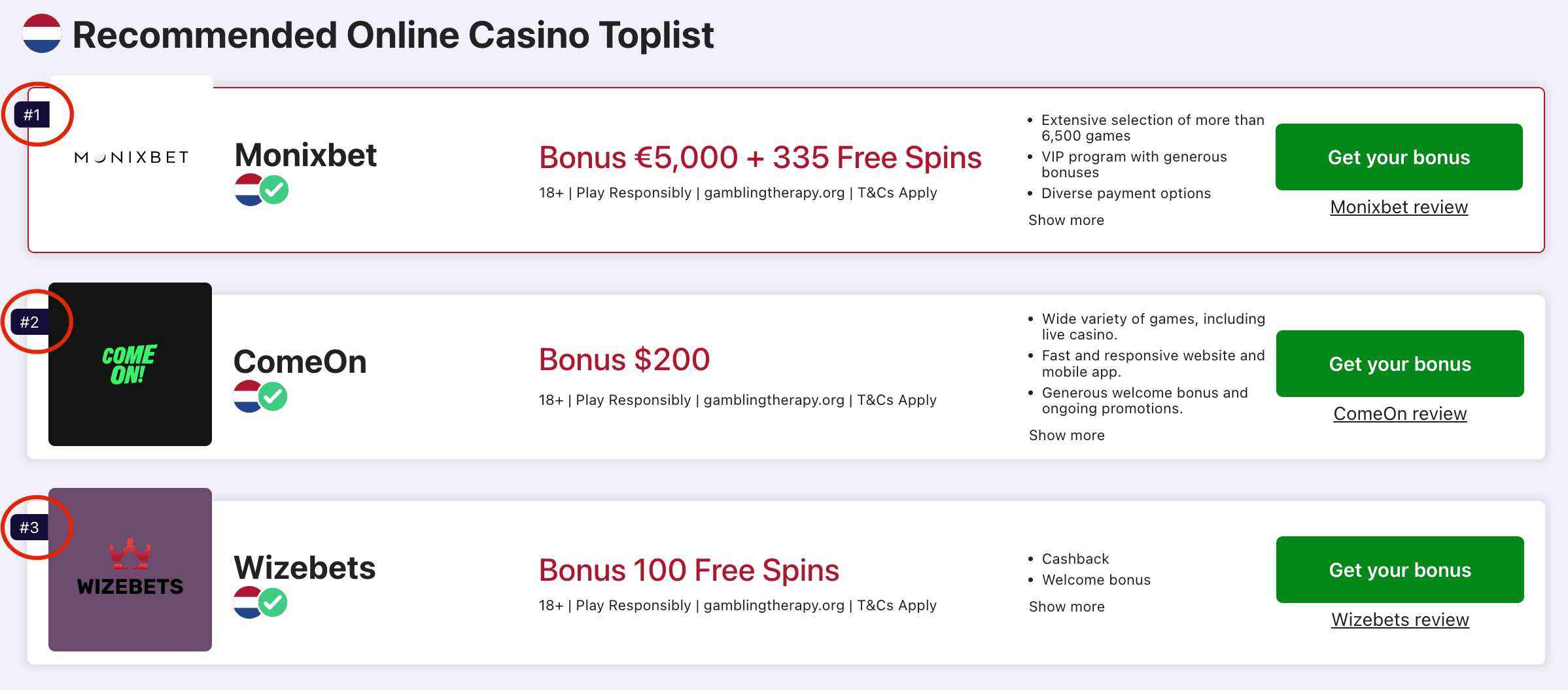Click the #3 rank badge
This screenshot has height=690, width=1568.
tap(29, 527)
